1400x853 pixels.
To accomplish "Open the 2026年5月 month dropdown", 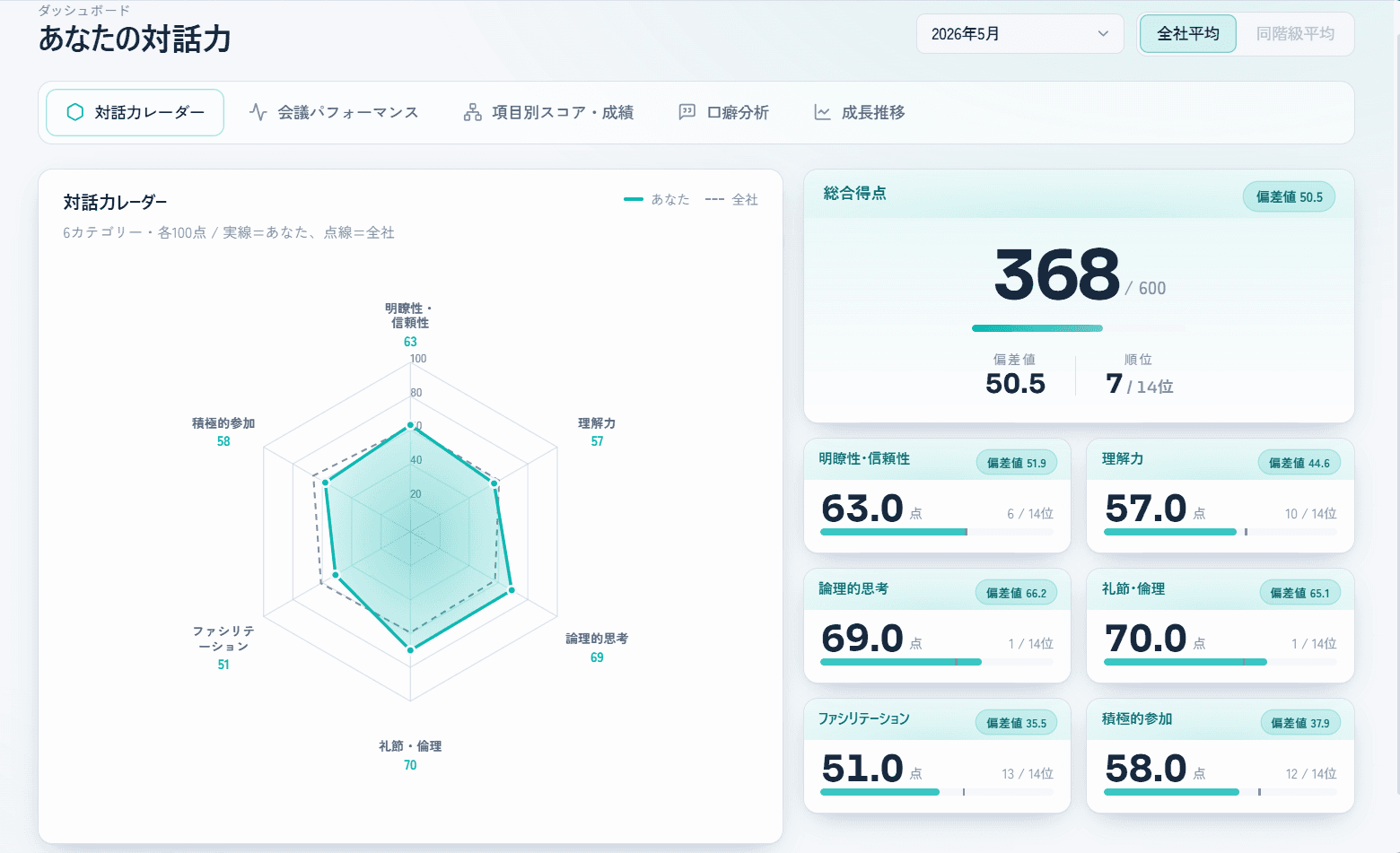I will (1020, 34).
